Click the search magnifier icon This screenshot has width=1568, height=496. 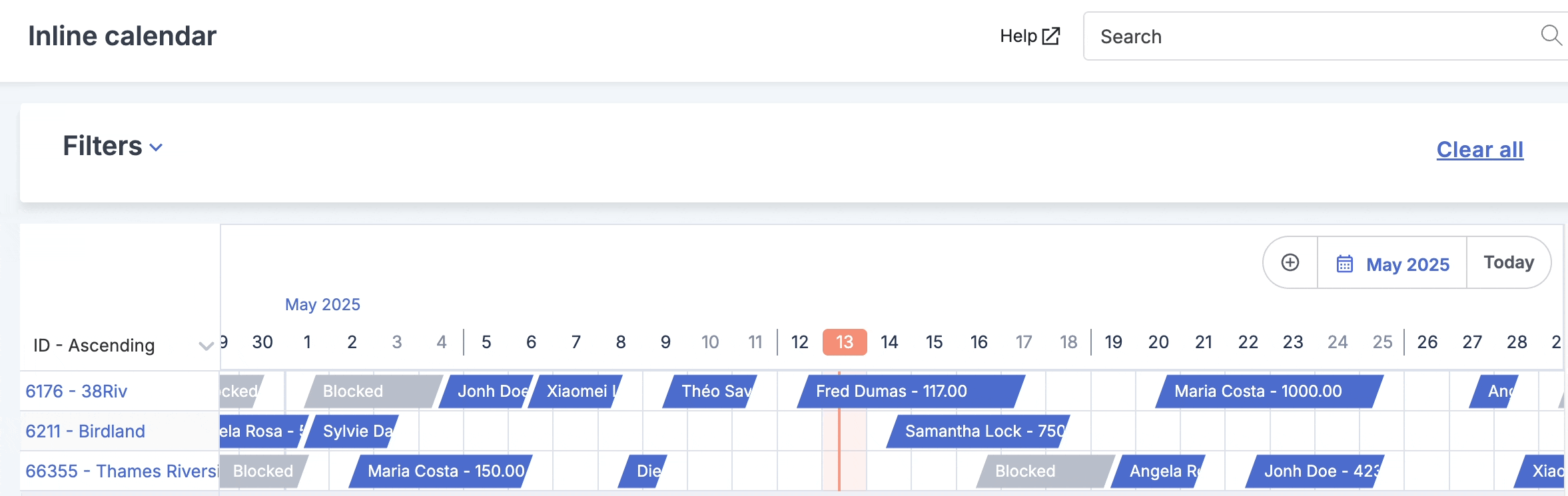pos(1551,35)
